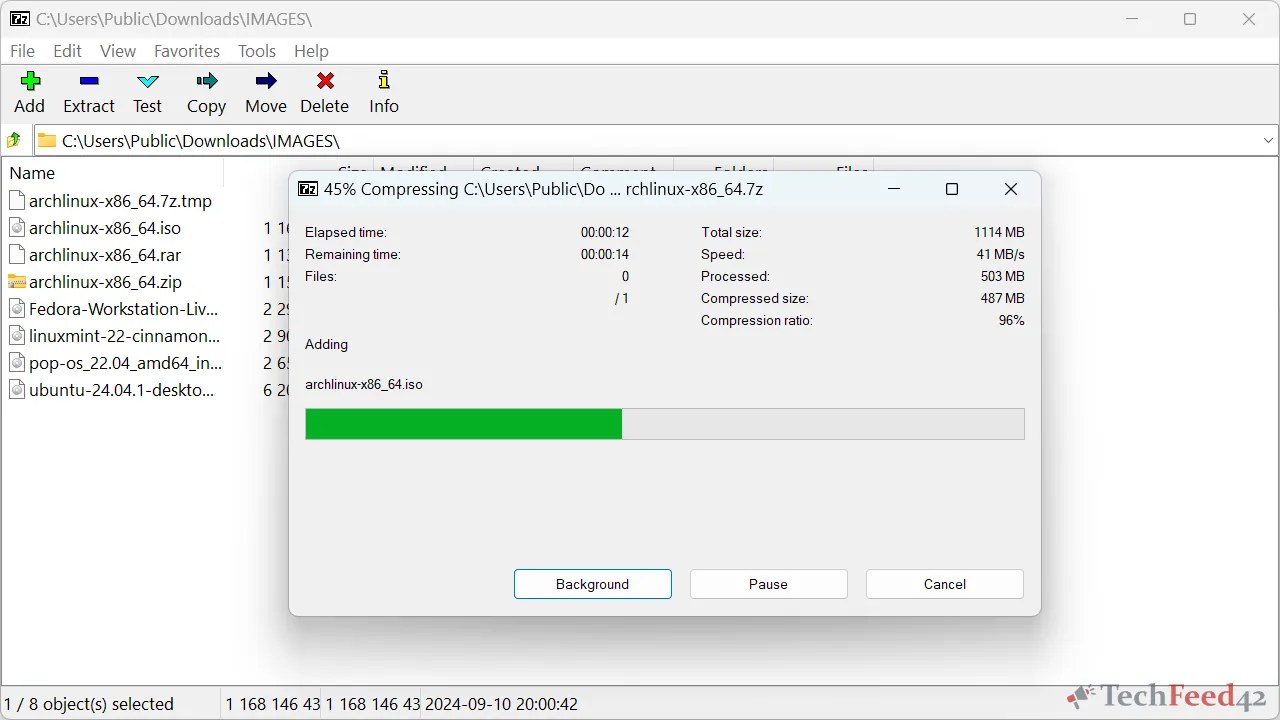Click the folder icon in the address bar
The image size is (1280, 720).
pyautogui.click(x=47, y=140)
